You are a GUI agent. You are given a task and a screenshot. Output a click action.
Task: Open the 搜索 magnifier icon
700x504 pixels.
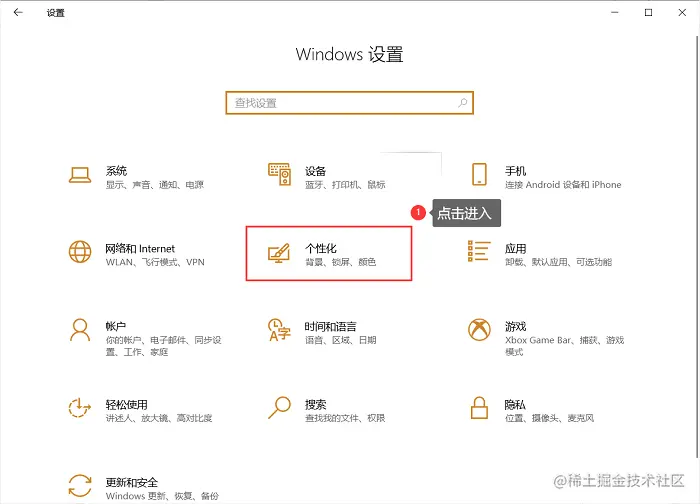(279, 408)
